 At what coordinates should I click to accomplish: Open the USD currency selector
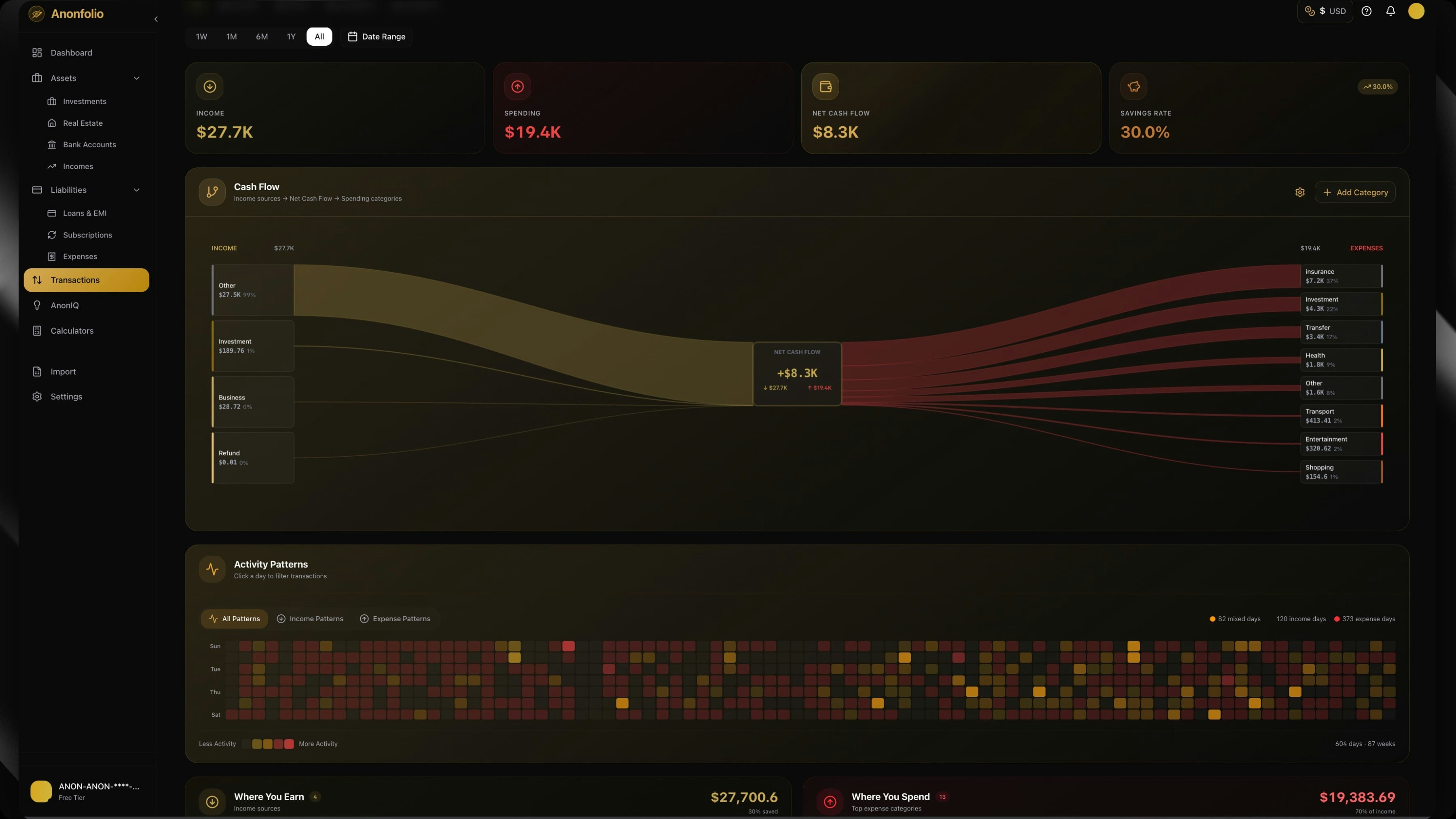click(x=1325, y=11)
